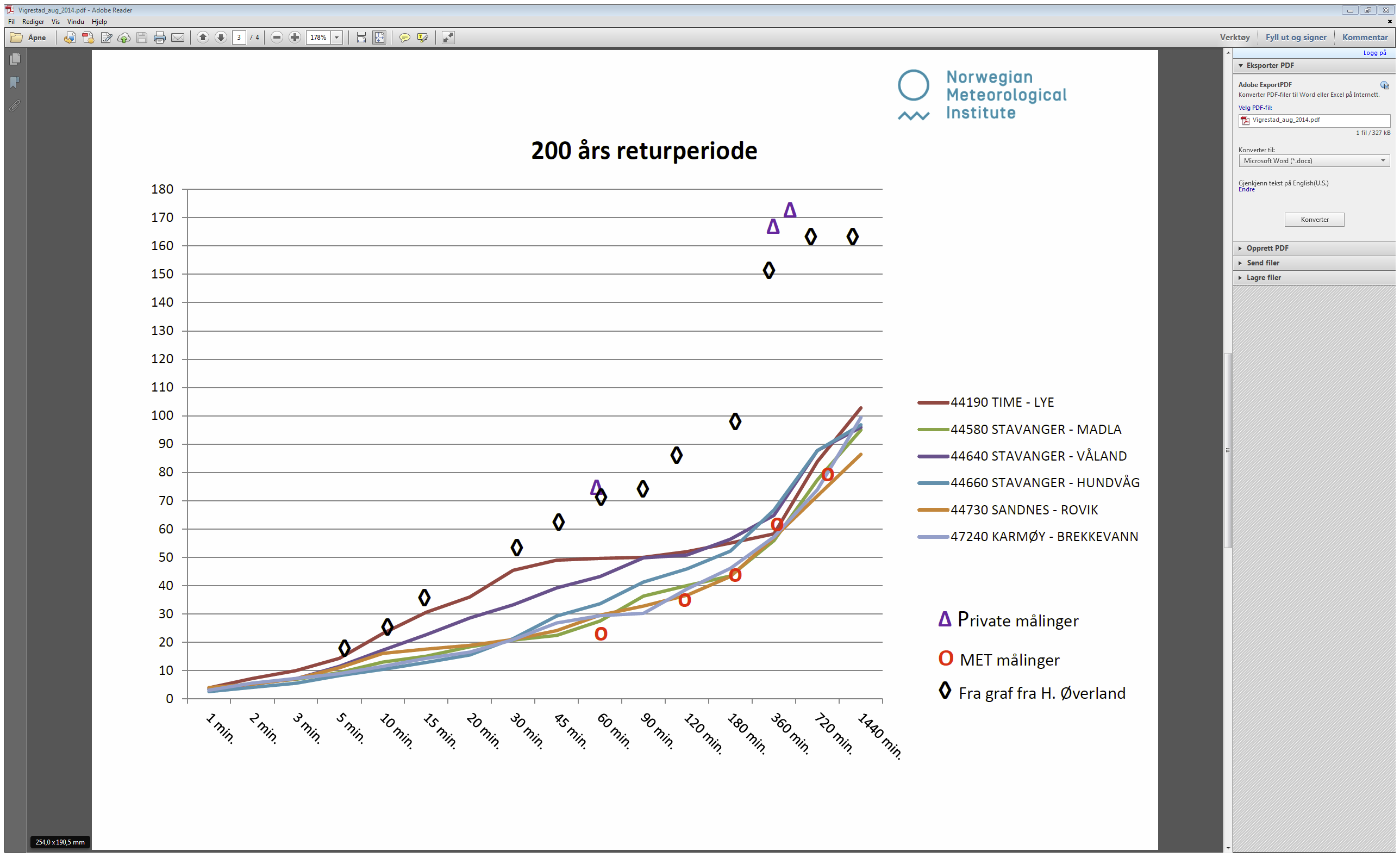
Task: Click the Fra graf fra H. Øverland text
Action: [x=1042, y=694]
